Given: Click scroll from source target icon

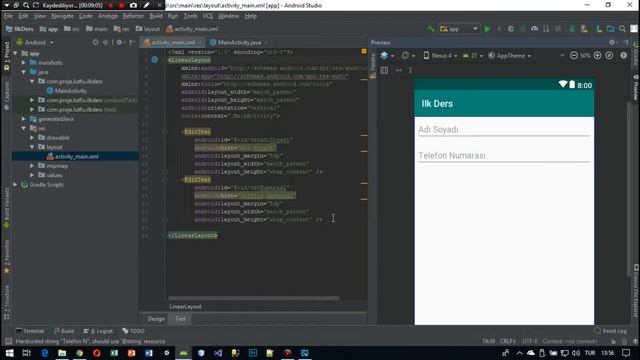Looking at the screenshot, I should (x=95, y=42).
